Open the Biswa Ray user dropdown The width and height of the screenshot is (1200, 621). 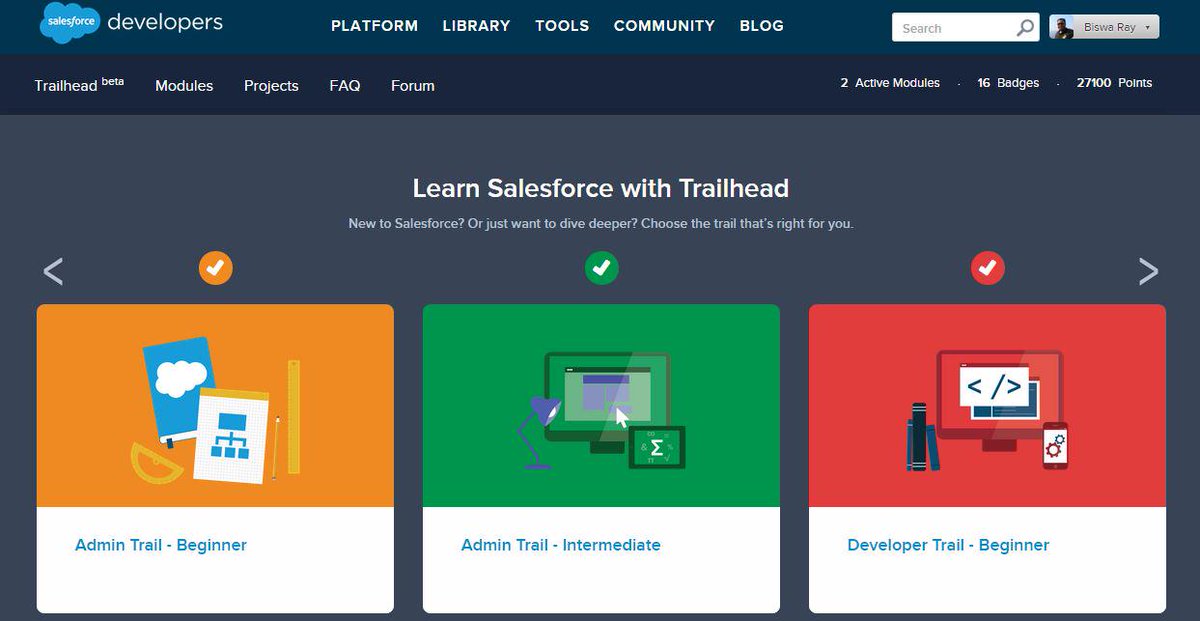pyautogui.click(x=1104, y=28)
